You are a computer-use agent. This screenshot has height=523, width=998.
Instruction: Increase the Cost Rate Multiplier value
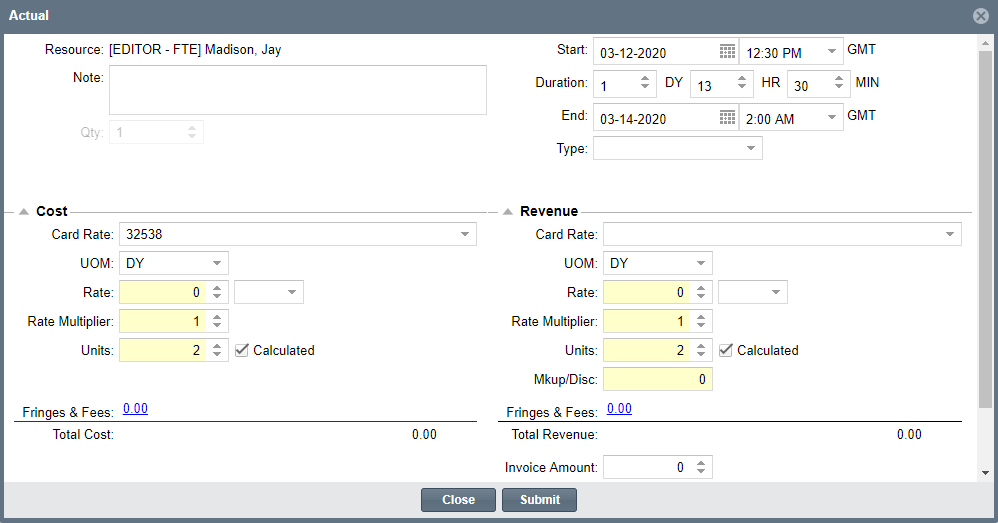217,317
